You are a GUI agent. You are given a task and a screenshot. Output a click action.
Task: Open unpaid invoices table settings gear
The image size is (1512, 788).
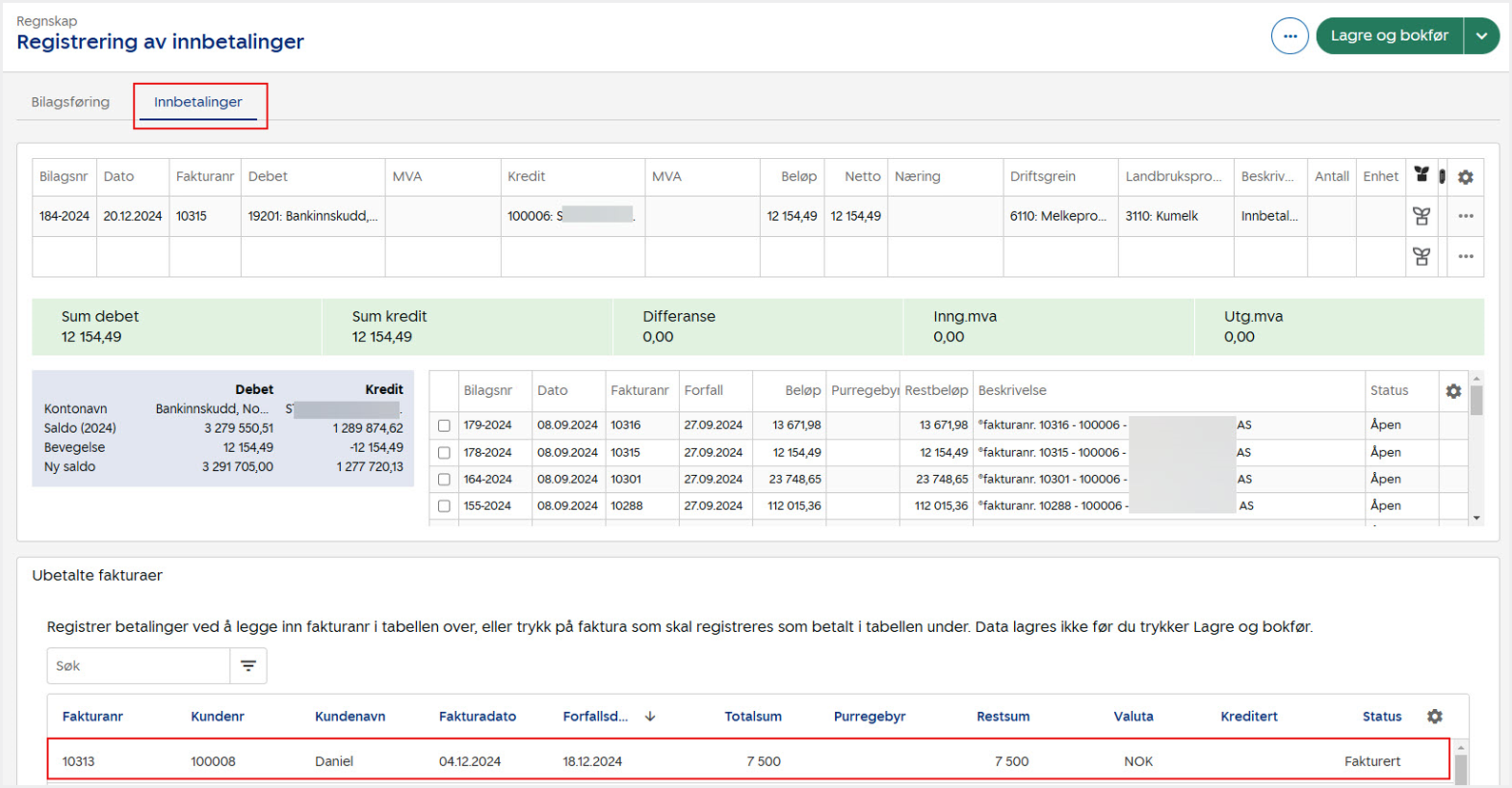(1435, 717)
